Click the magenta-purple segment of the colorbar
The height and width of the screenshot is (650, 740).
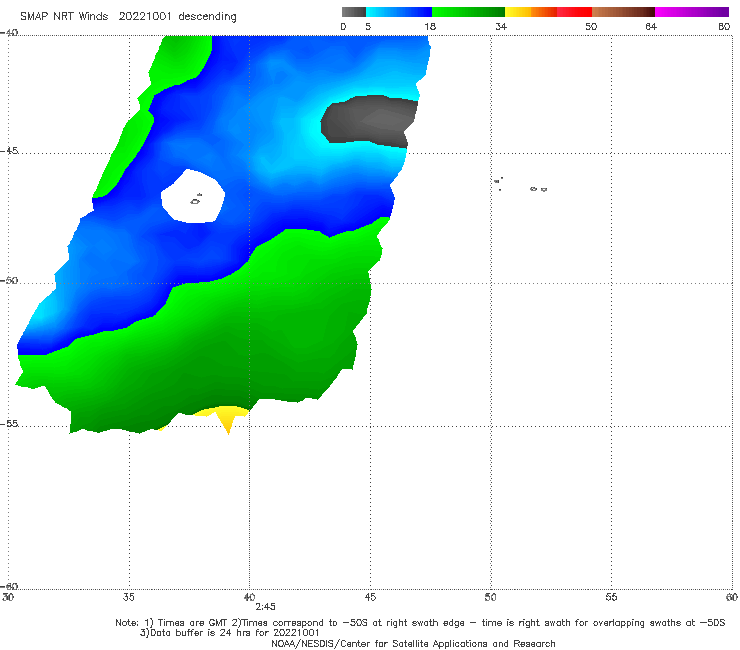pos(692,12)
